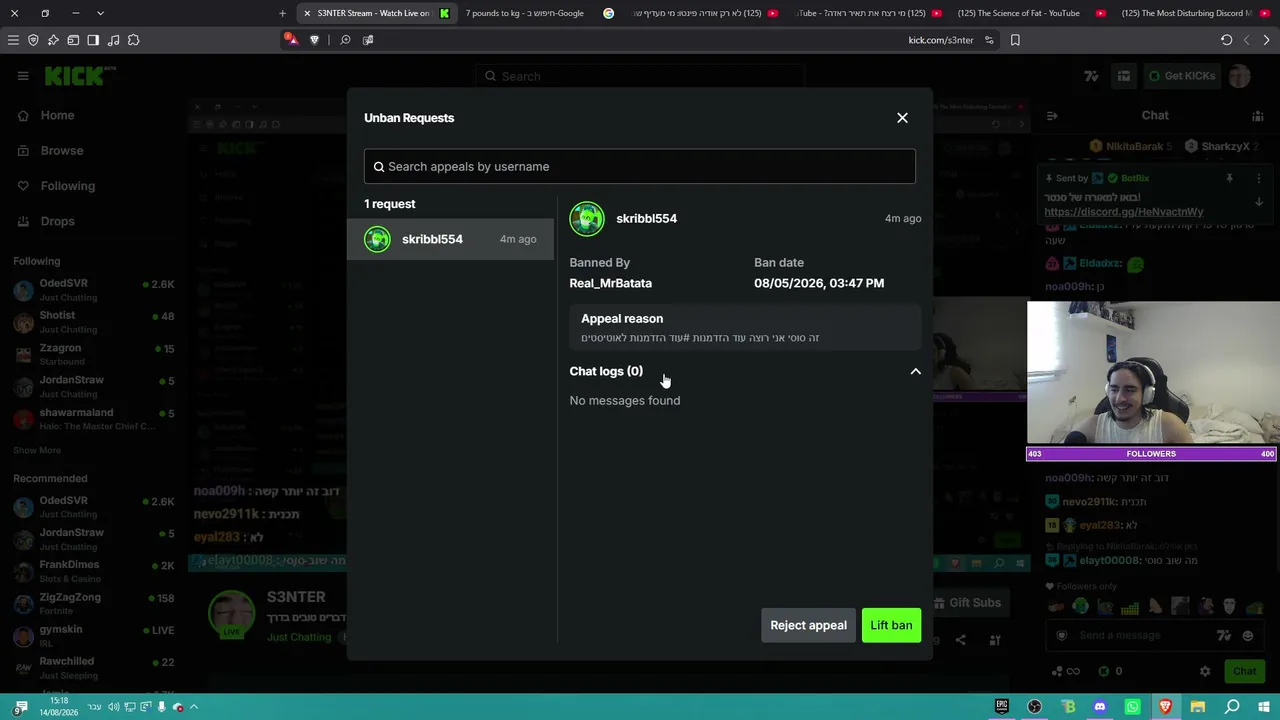
Task: Open the user profile avatar menu
Action: (1240, 76)
